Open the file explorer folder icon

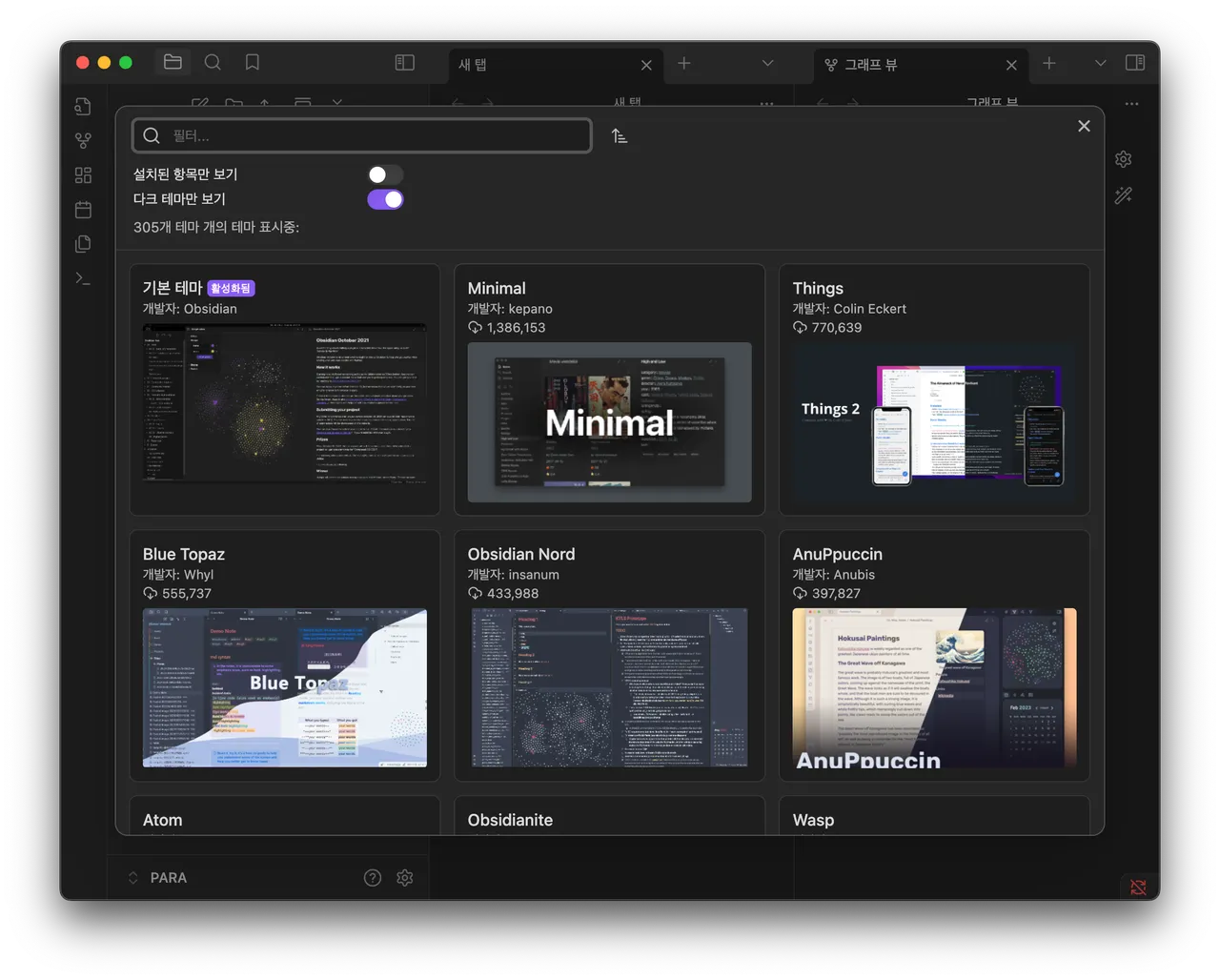tap(173, 62)
